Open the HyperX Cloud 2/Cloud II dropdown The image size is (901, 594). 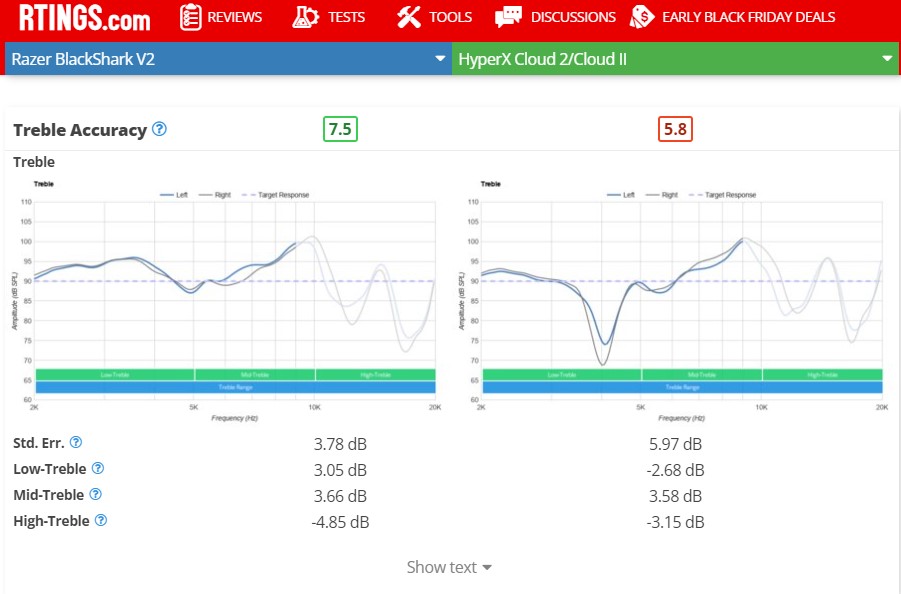(675, 59)
